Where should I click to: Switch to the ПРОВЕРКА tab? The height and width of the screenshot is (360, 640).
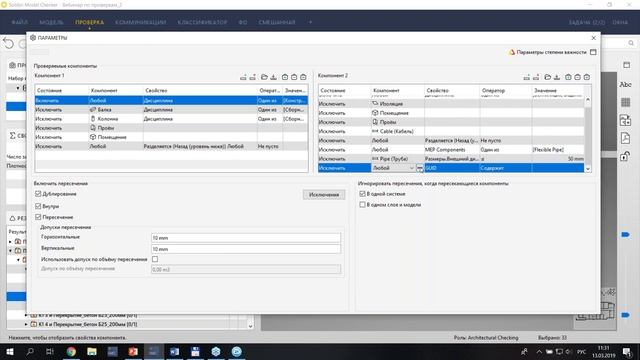pos(89,22)
